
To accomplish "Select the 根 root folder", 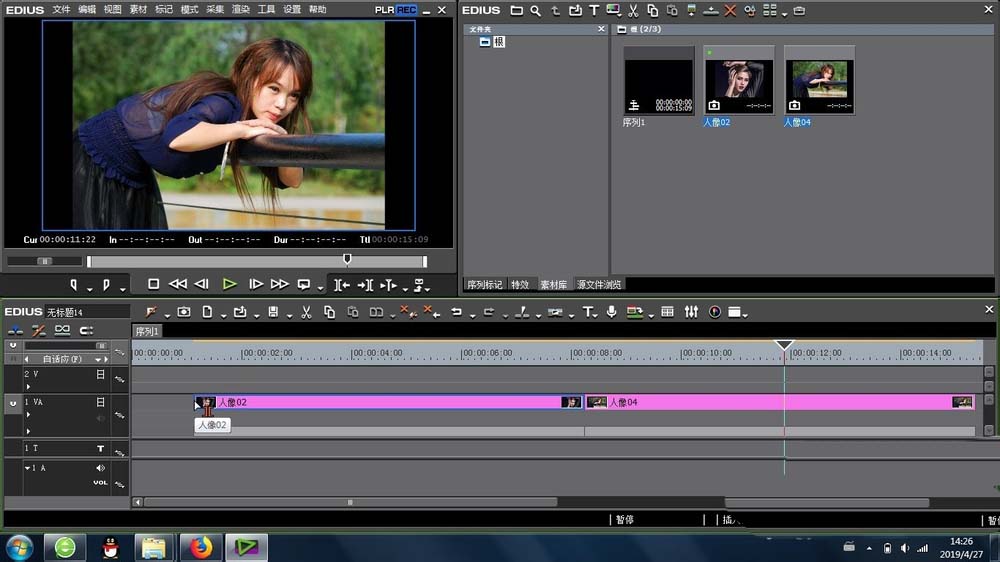I will click(x=499, y=41).
